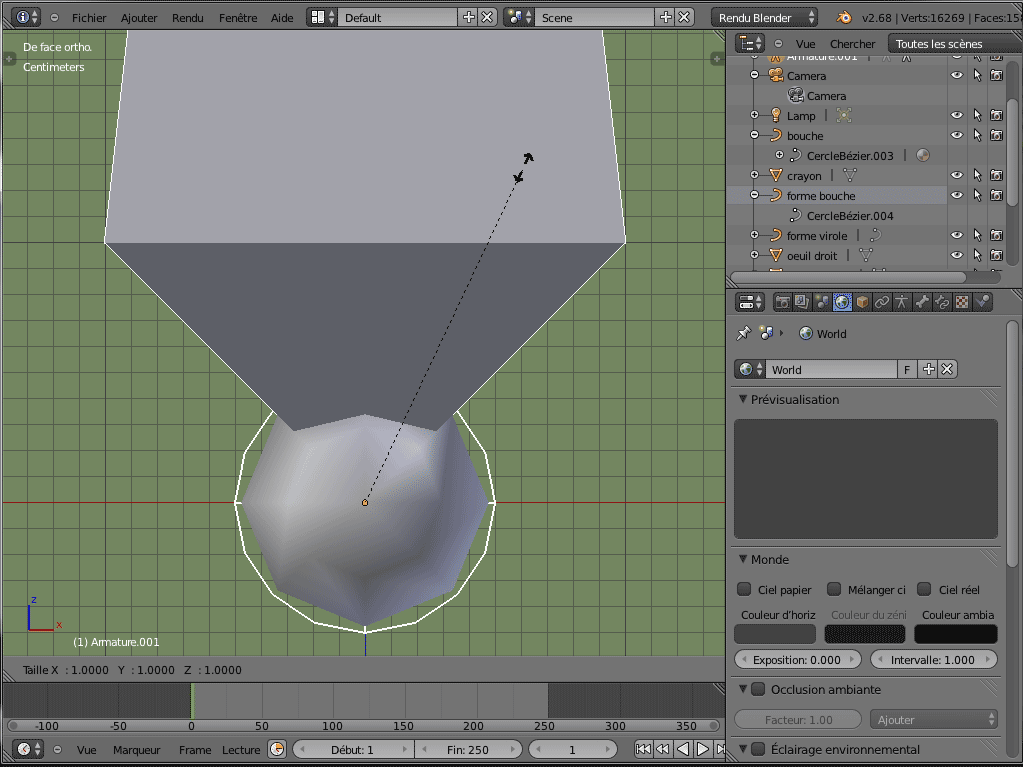Toggle the timeline sync clock icon
Screen dimensions: 1023x767
pyautogui.click(x=277, y=749)
